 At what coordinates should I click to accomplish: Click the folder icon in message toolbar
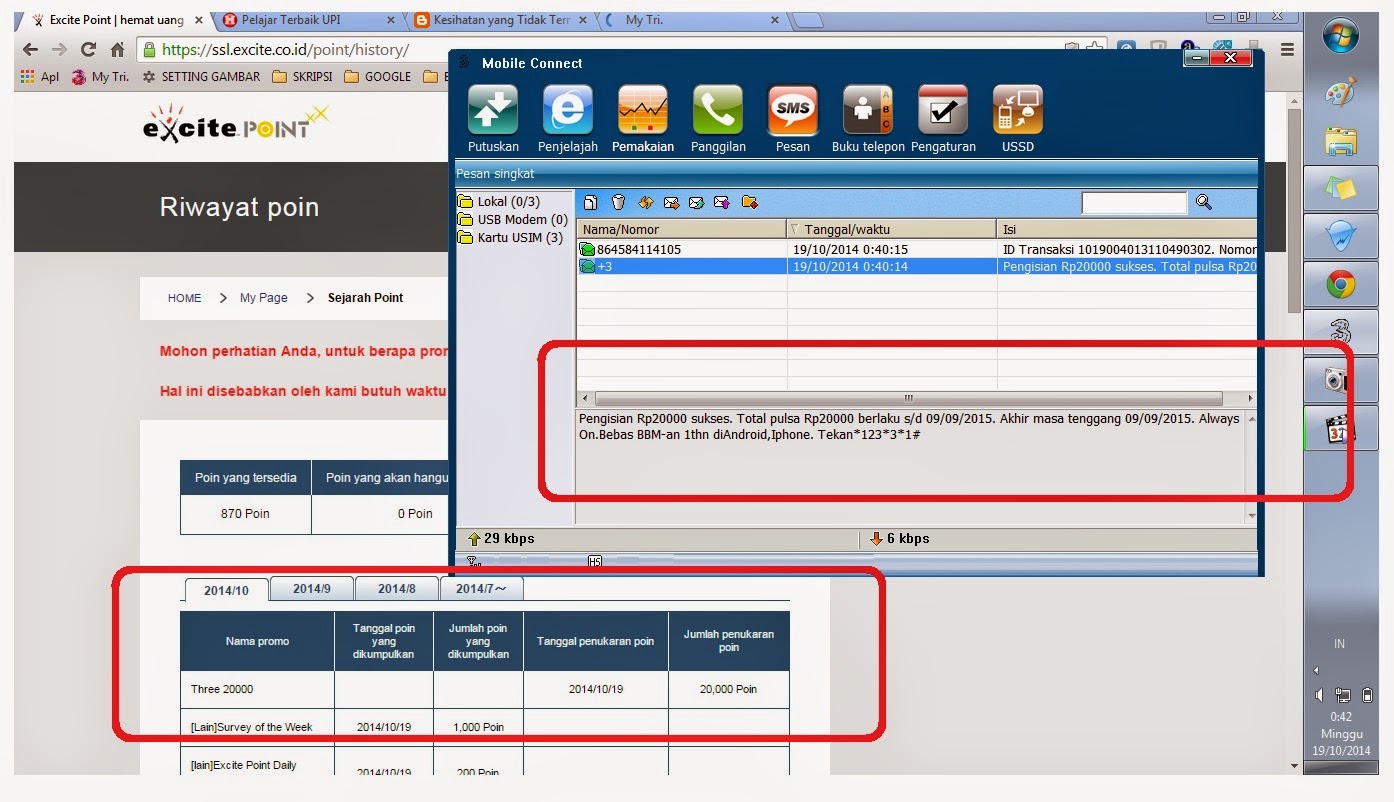tap(750, 202)
